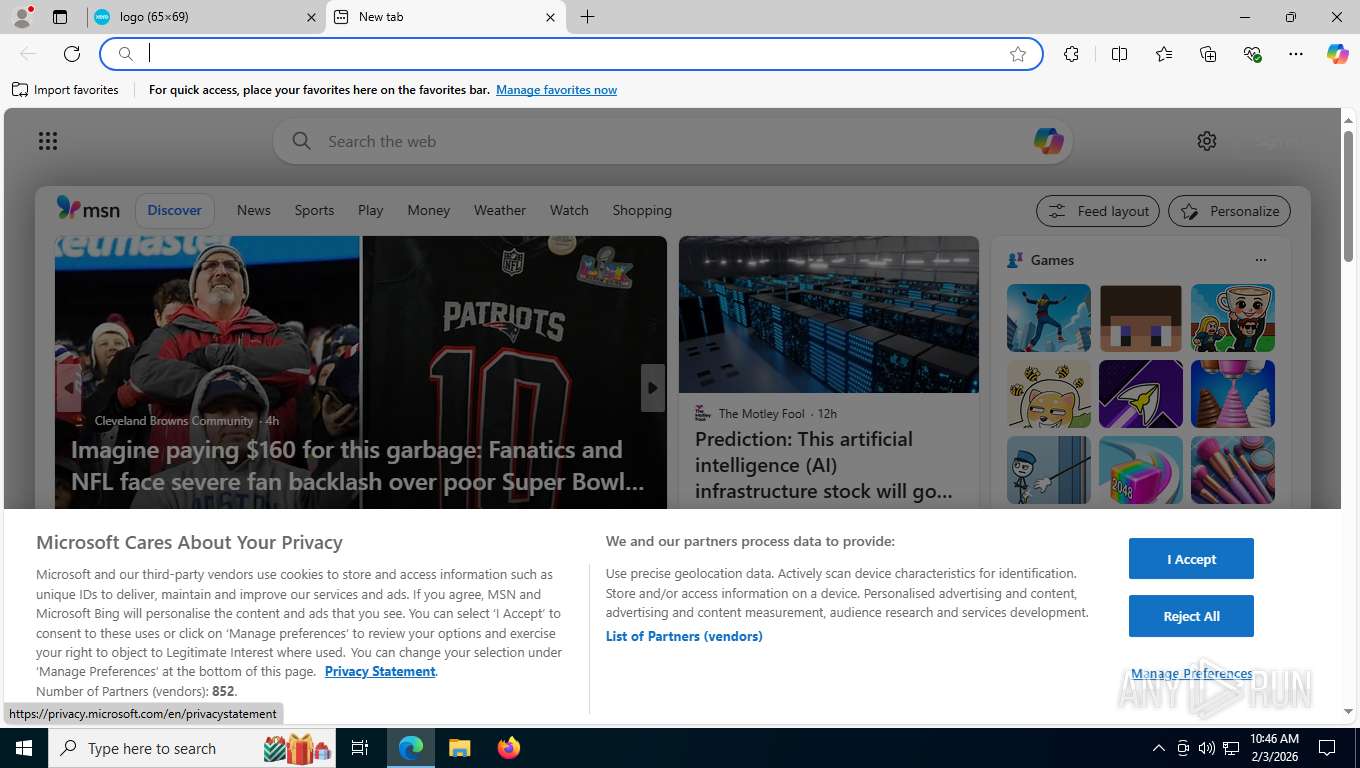The width and height of the screenshot is (1360, 768).
Task: Open the 10:46 AM clock calendar
Action: pyautogui.click(x=1274, y=748)
